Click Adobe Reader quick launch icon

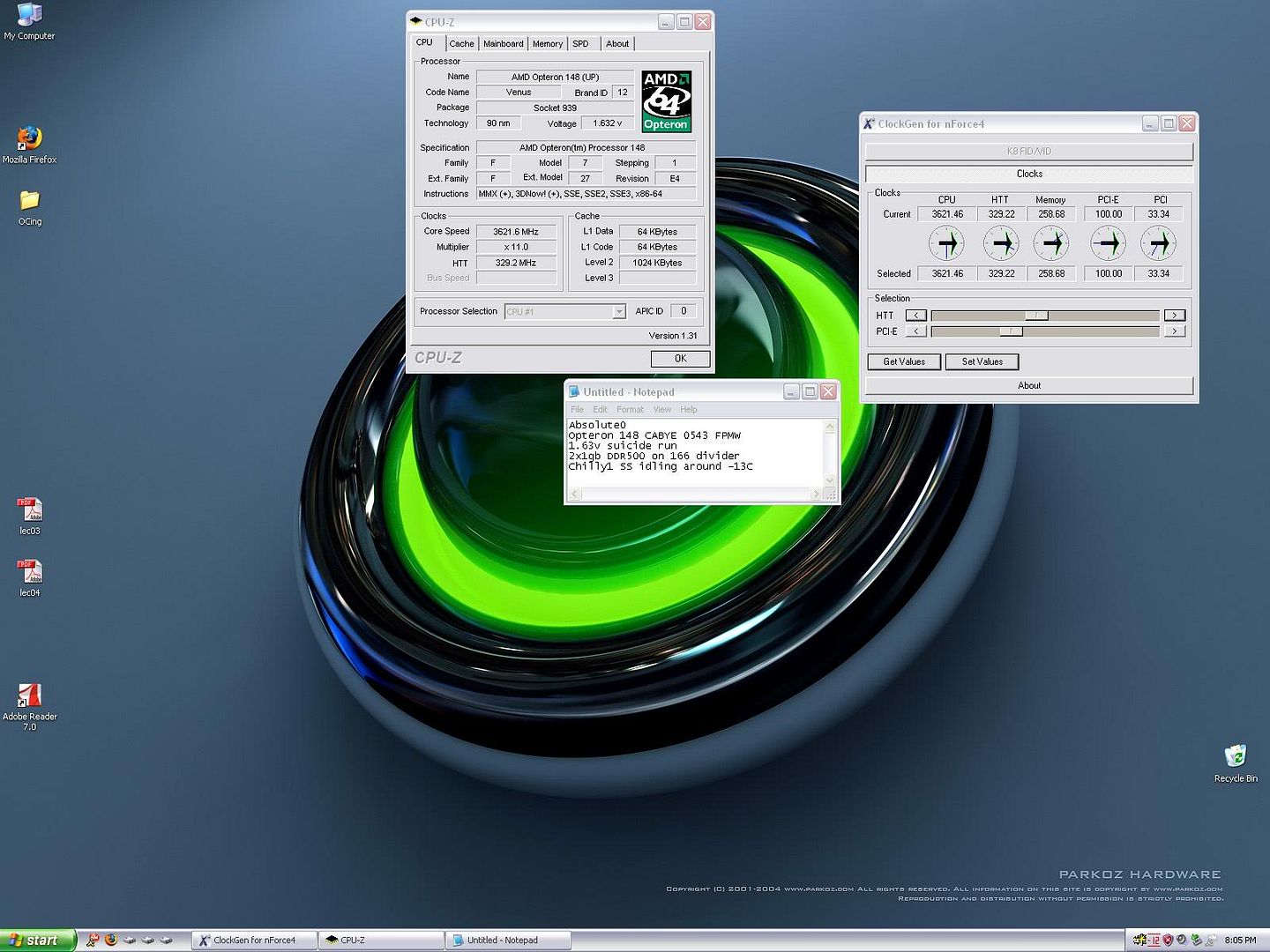tap(93, 940)
